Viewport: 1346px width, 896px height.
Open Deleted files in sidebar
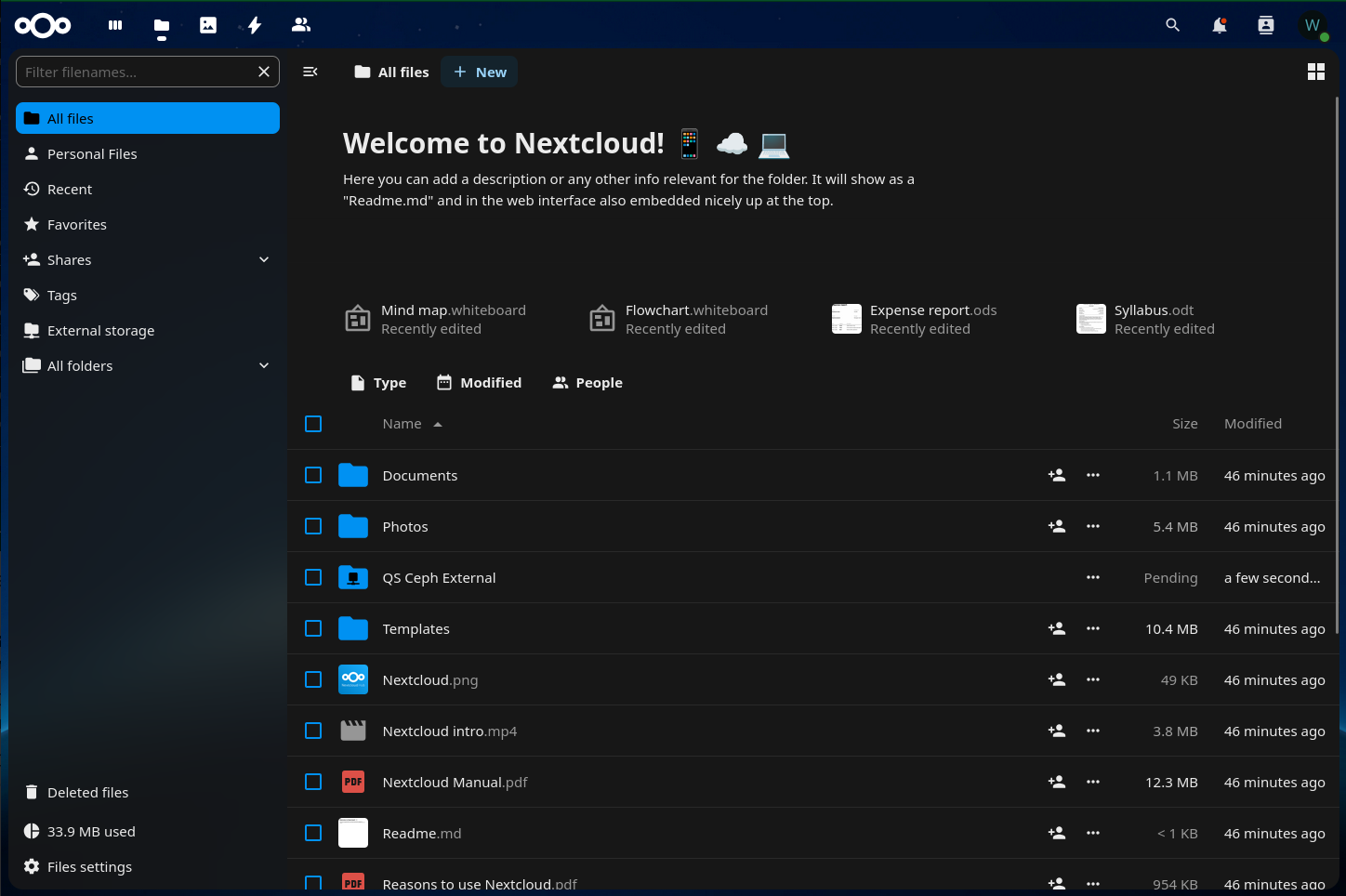point(87,792)
